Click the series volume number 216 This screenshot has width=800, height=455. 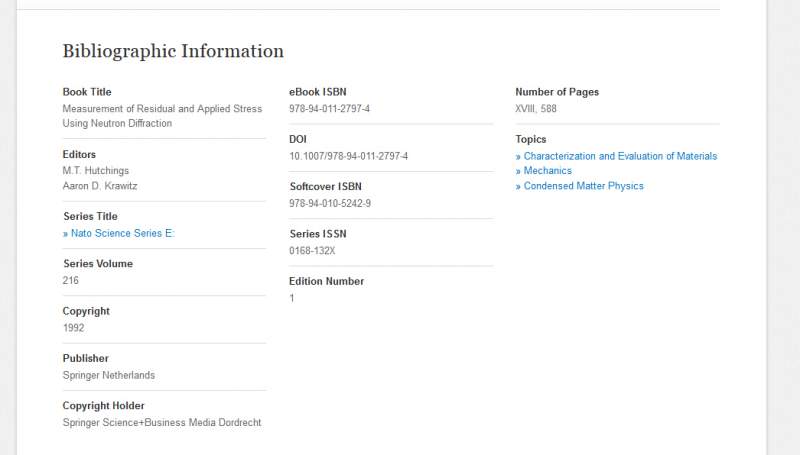pos(71,281)
